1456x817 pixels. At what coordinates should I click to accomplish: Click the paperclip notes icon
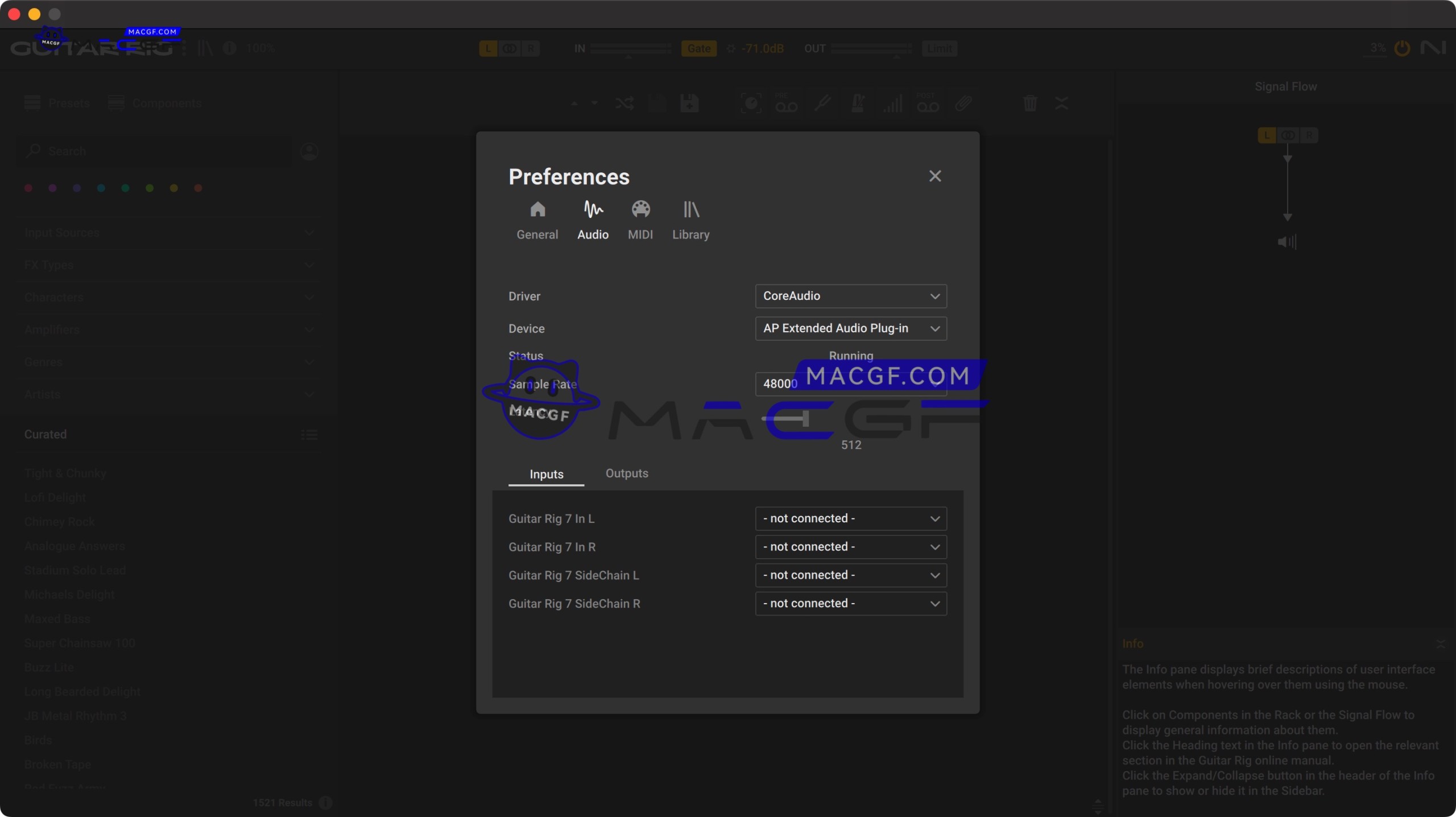[963, 104]
